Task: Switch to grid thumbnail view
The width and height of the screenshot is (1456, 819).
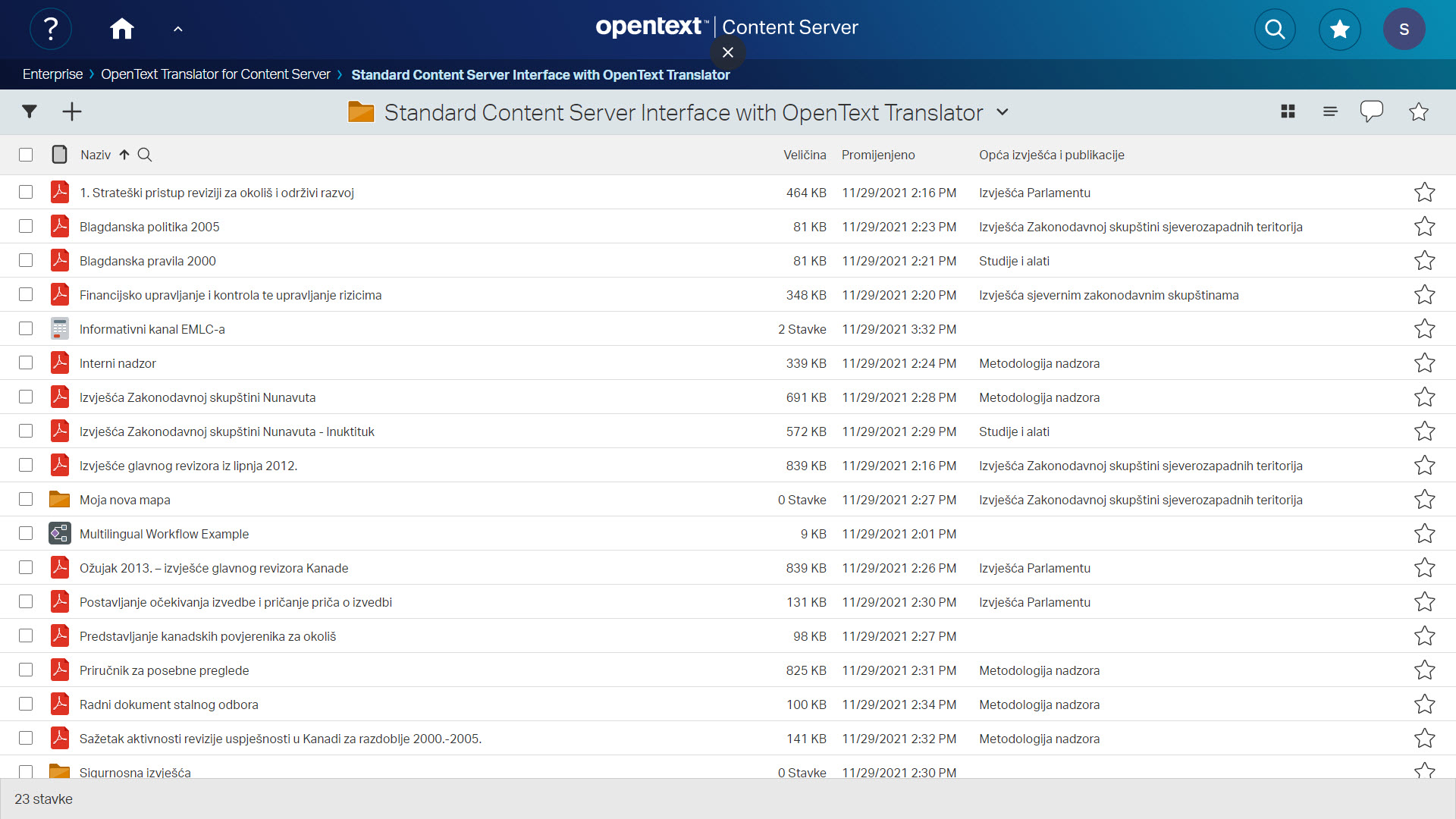Action: tap(1288, 111)
